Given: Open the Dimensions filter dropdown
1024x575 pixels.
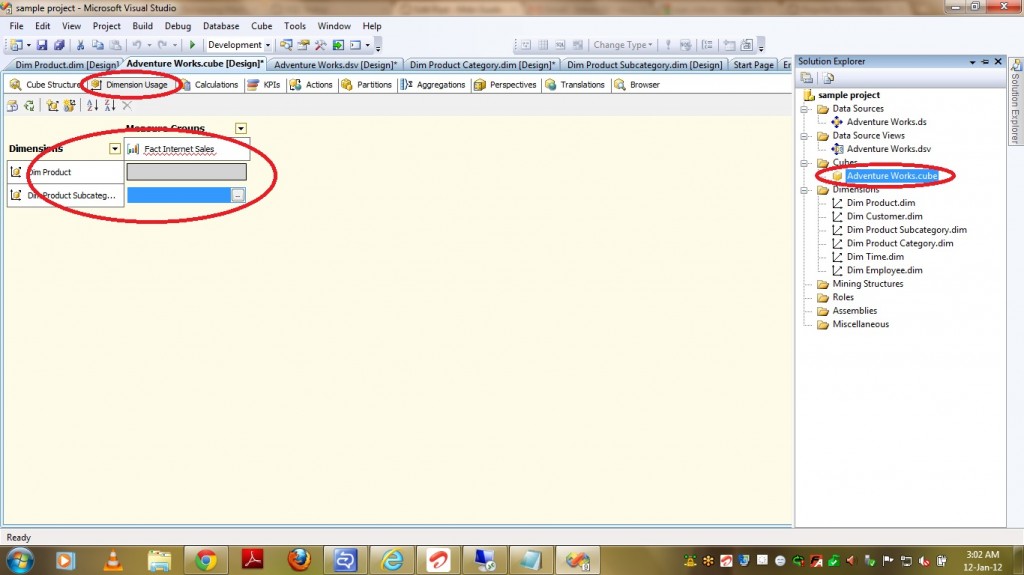Looking at the screenshot, I should (x=115, y=148).
